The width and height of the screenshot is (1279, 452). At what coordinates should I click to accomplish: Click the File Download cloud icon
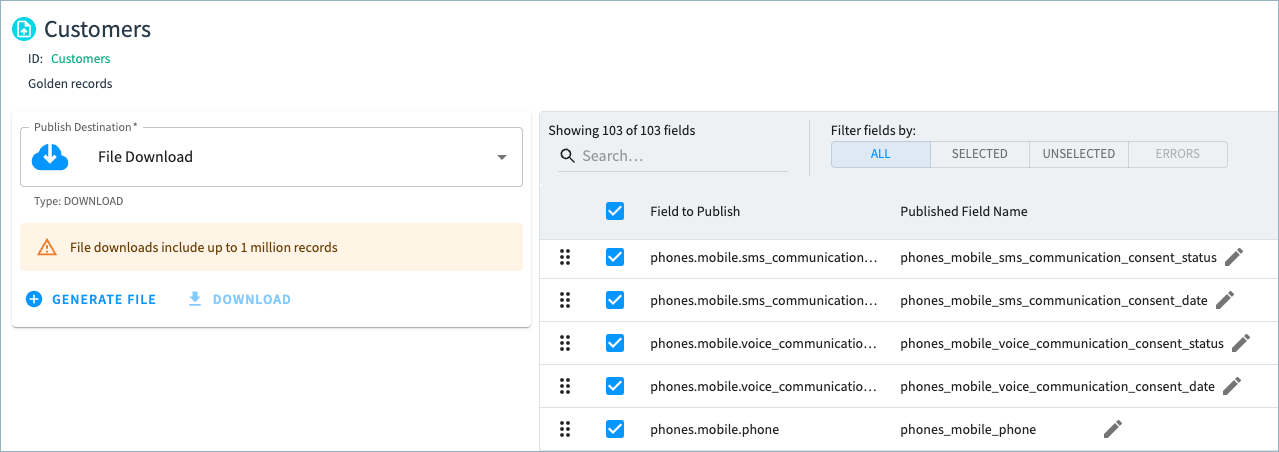[50, 157]
